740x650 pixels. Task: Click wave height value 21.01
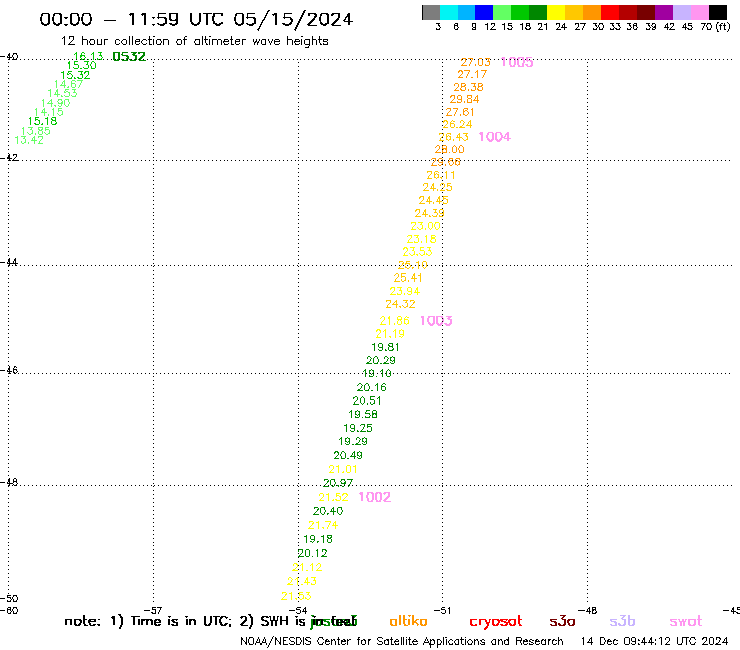coord(343,470)
